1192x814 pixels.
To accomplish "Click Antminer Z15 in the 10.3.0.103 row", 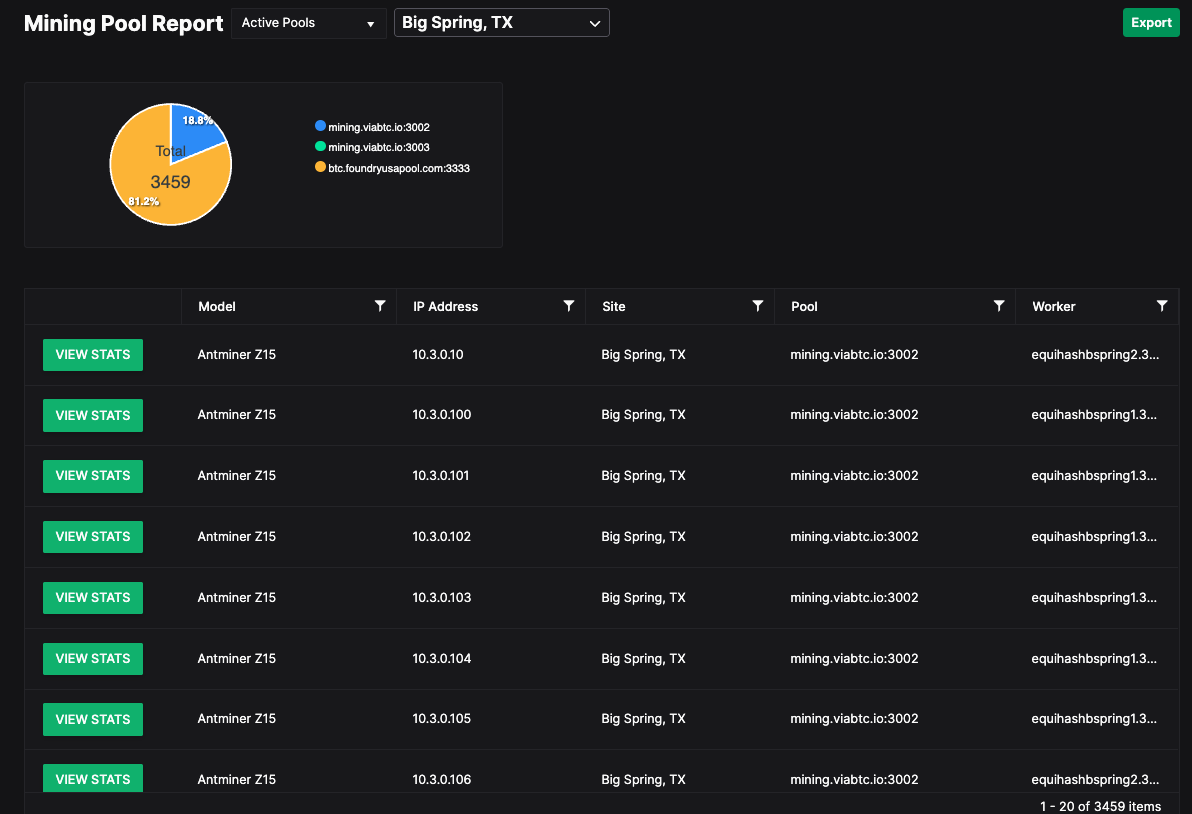I will pyautogui.click(x=236, y=597).
